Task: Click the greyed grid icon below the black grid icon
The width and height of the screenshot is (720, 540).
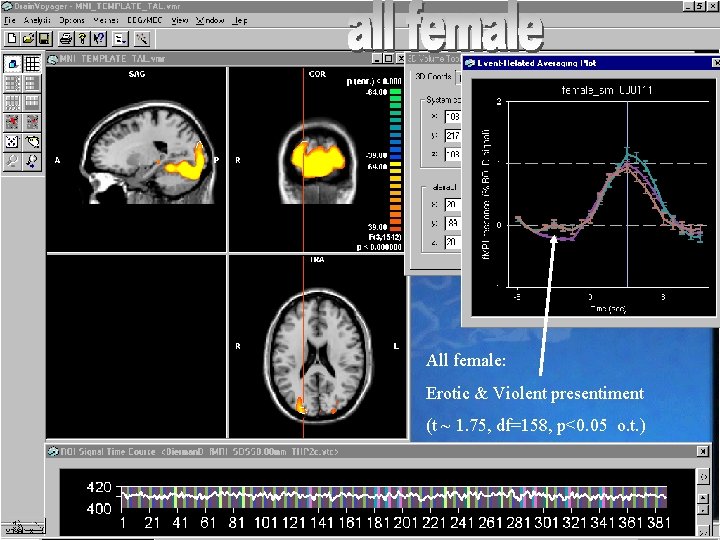Action: tap(32, 84)
